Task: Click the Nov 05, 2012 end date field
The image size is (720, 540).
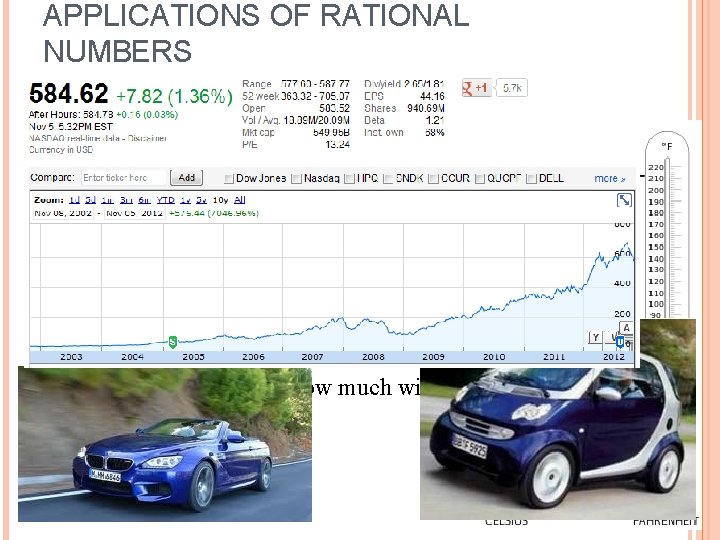Action: (x=134, y=214)
